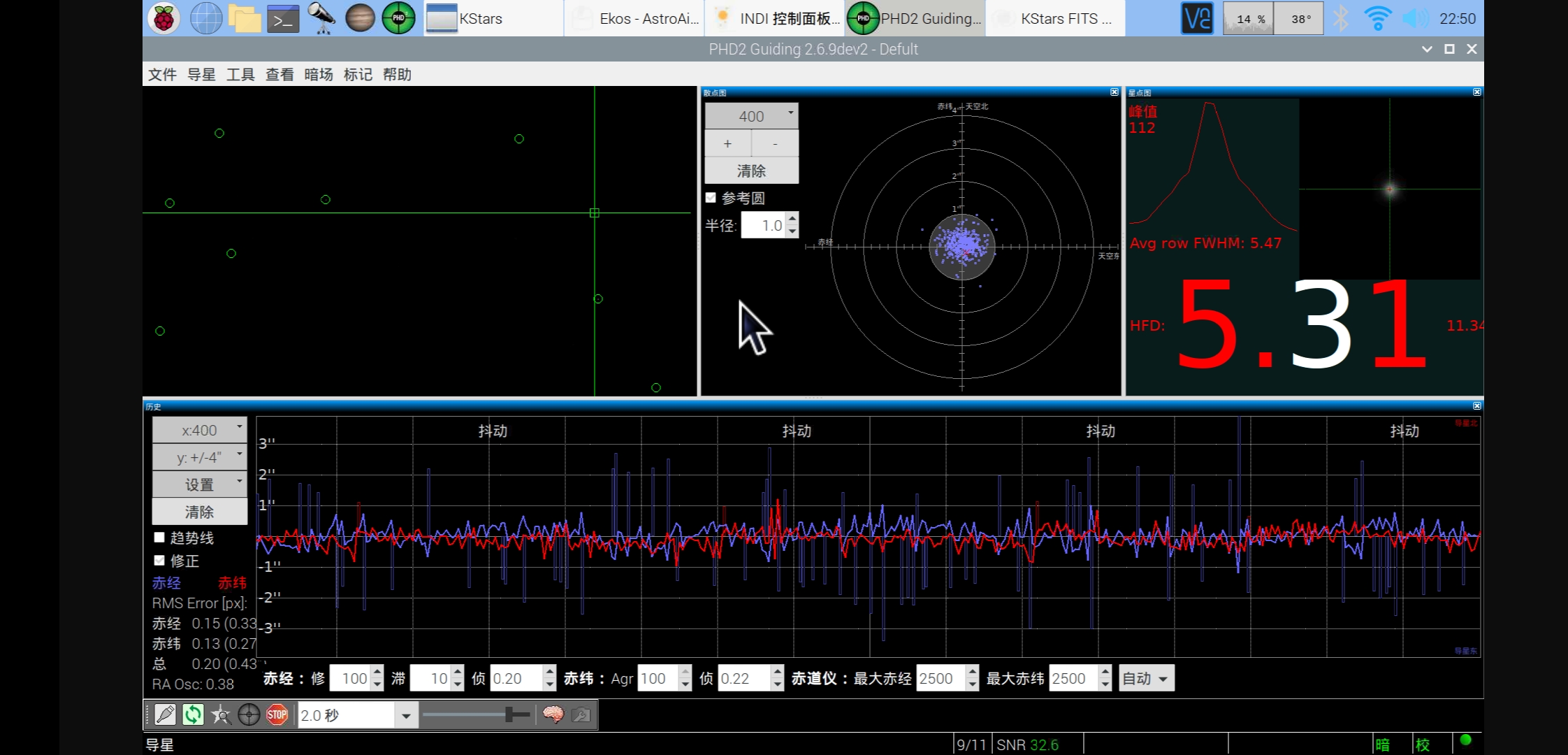Close the scatter plot panel
The height and width of the screenshot is (755, 1568).
click(1115, 92)
